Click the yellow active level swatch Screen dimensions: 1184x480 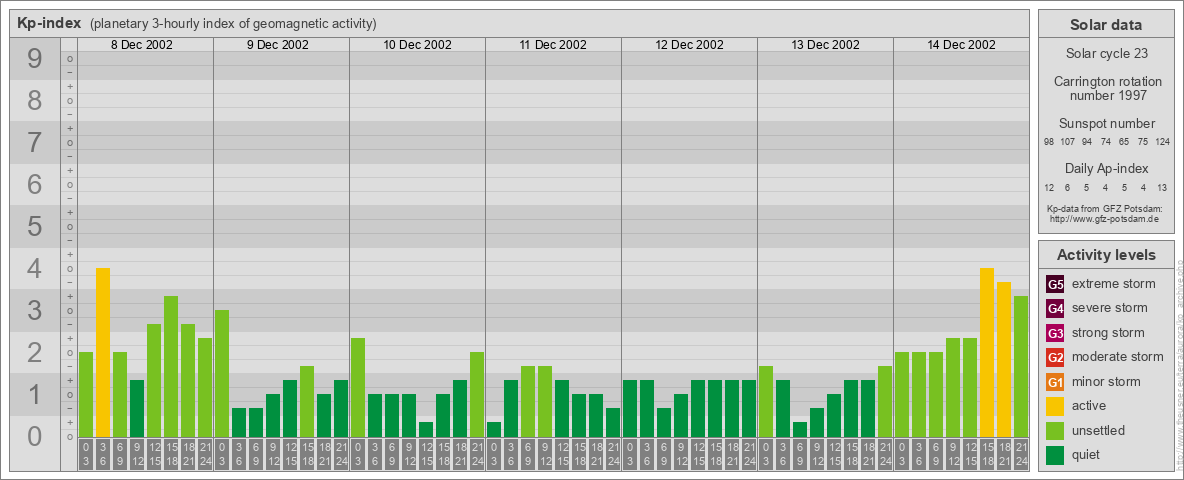point(1055,406)
